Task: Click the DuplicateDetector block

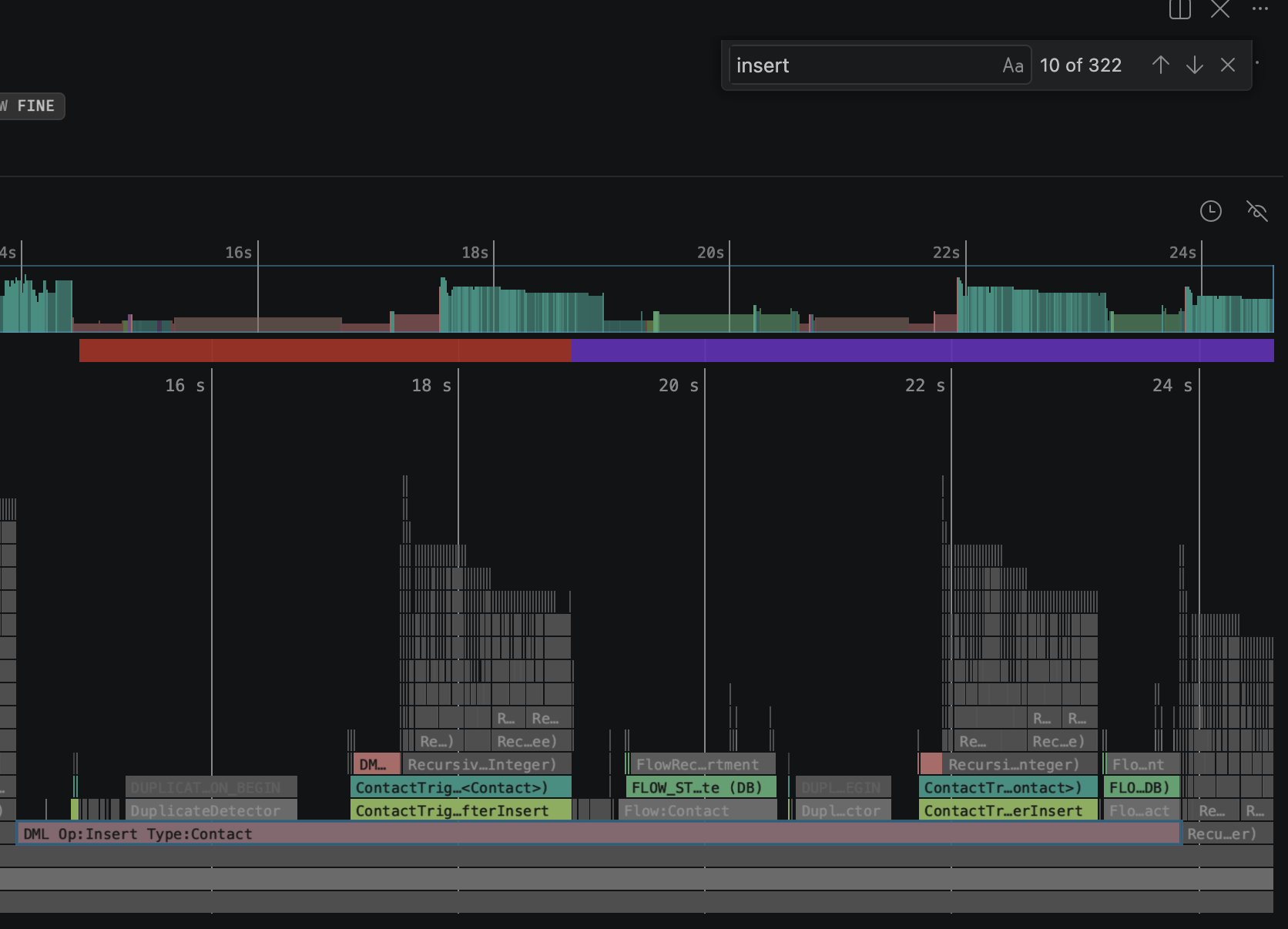Action: pyautogui.click(x=211, y=810)
